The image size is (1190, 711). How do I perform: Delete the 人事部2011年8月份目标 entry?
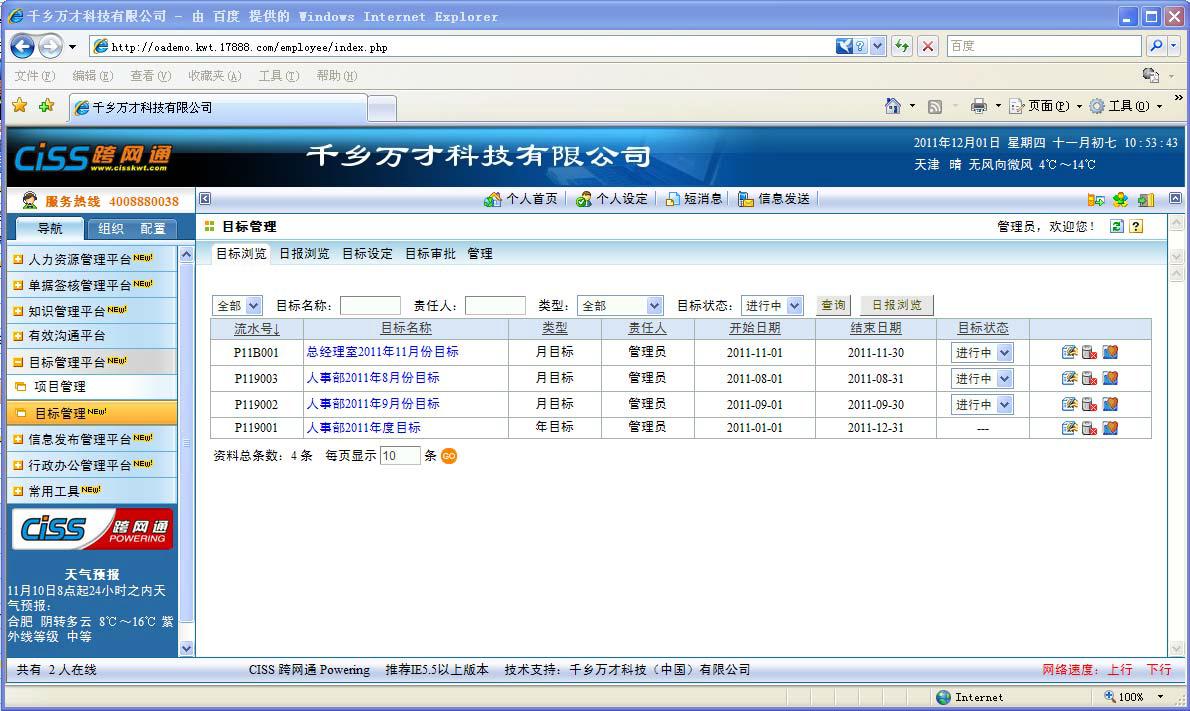pos(1088,378)
